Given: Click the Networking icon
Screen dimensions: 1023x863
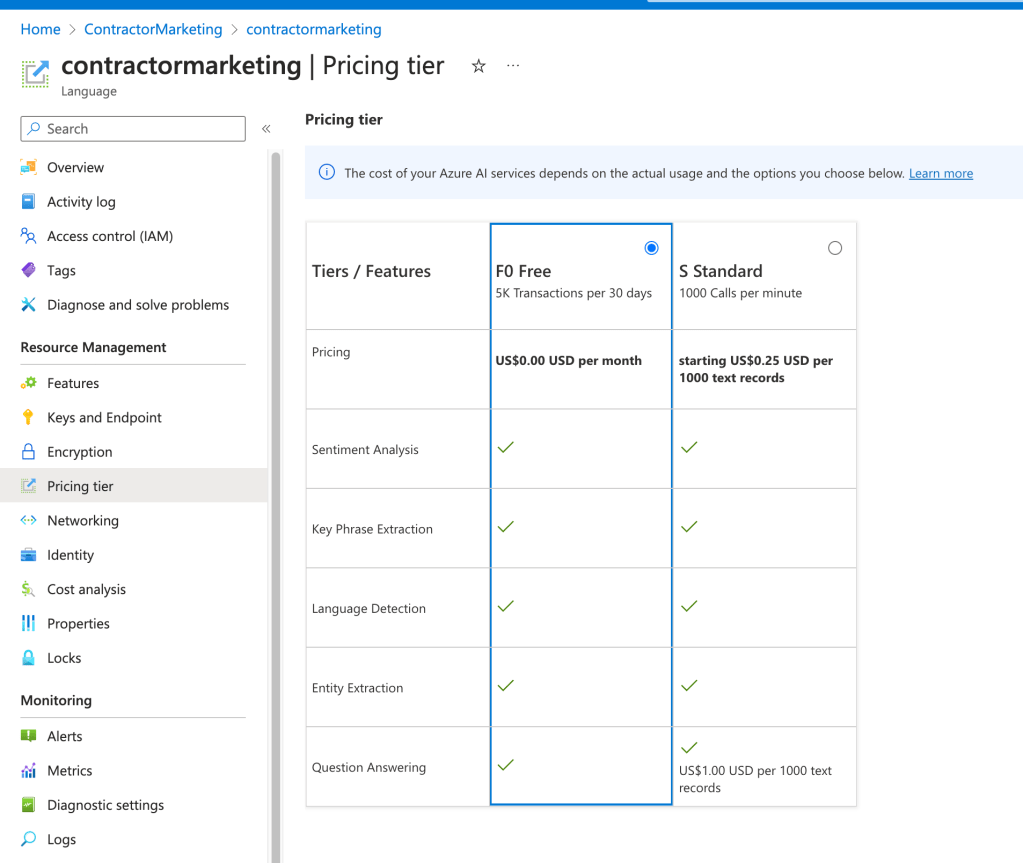Looking at the screenshot, I should point(28,521).
